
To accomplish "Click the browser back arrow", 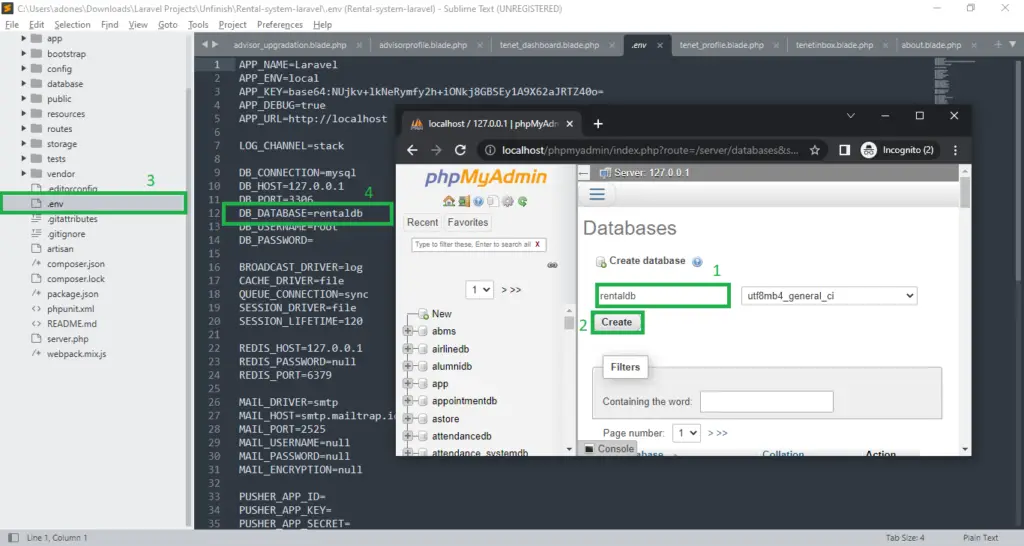I will [412, 150].
